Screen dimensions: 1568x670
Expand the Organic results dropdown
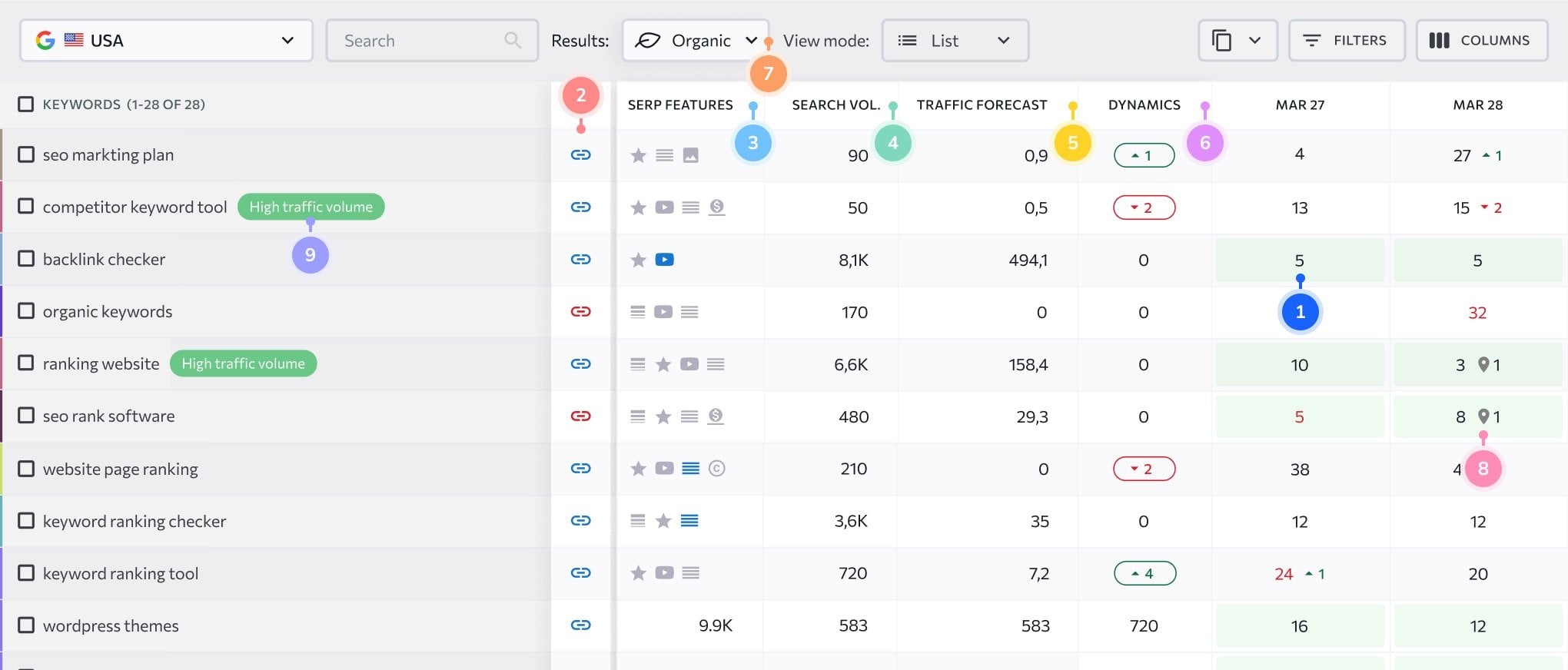pos(695,40)
